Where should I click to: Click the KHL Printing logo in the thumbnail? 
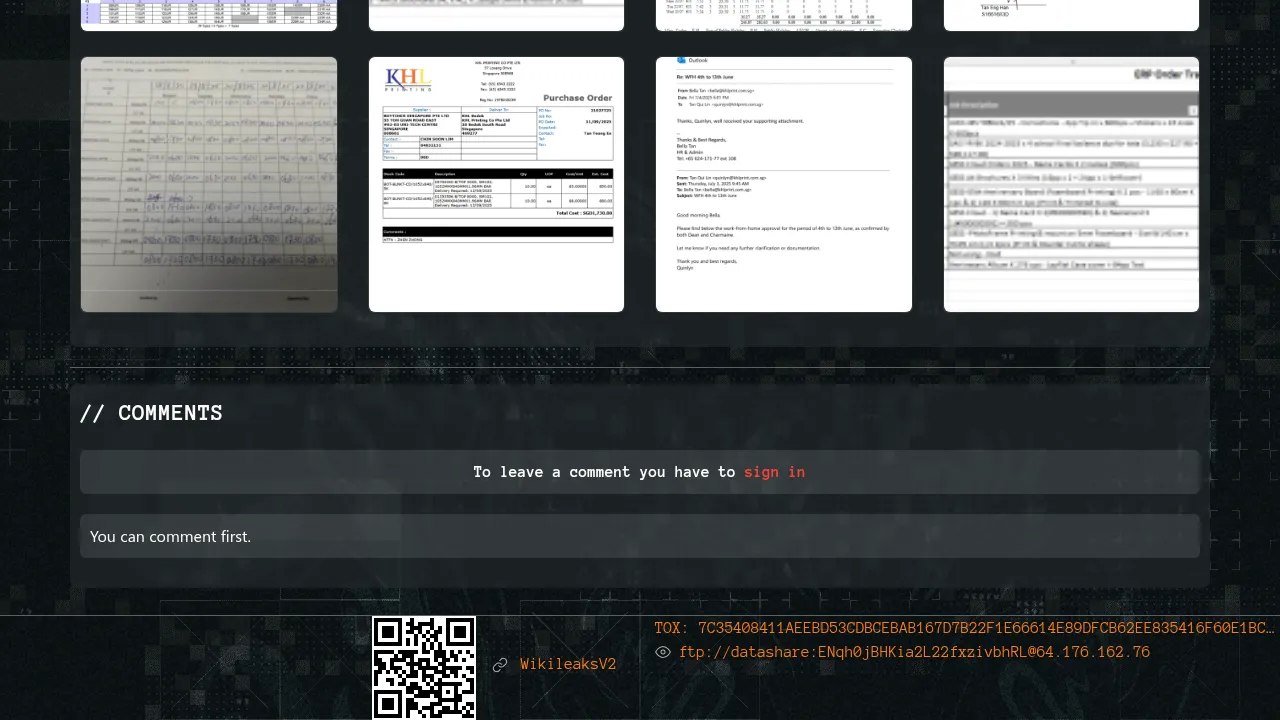coord(408,79)
